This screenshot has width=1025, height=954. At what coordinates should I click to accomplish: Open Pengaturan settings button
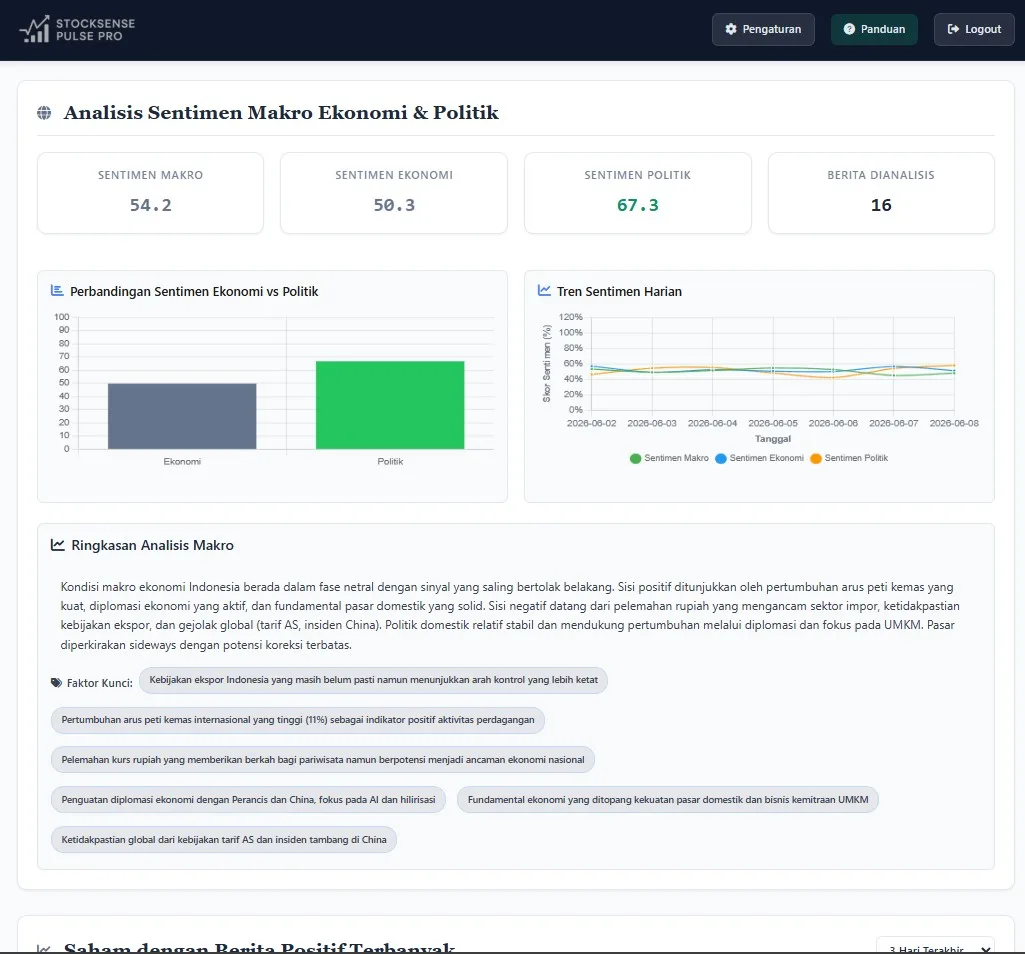point(763,29)
